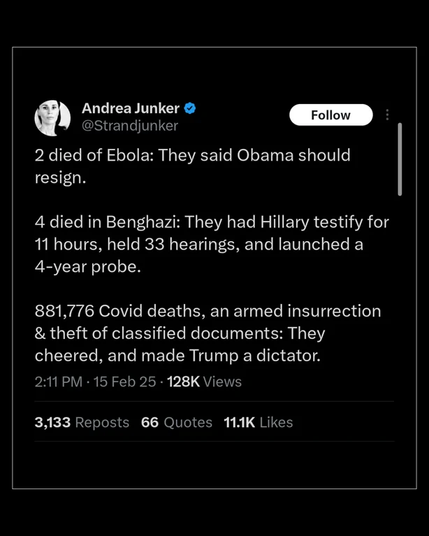This screenshot has width=429, height=536.
Task: Click the tweet's vertical scrollbar
Action: pos(400,159)
